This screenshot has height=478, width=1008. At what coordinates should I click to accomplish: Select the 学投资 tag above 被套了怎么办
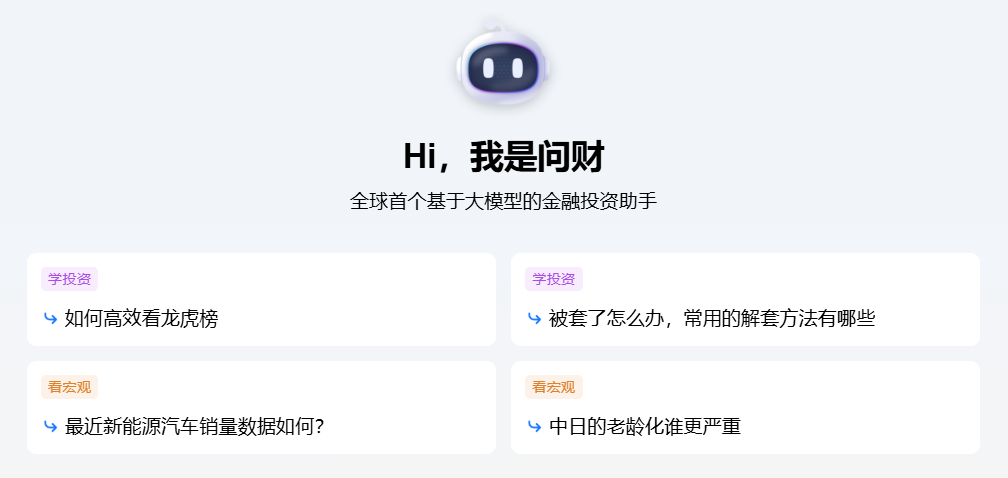click(554, 279)
